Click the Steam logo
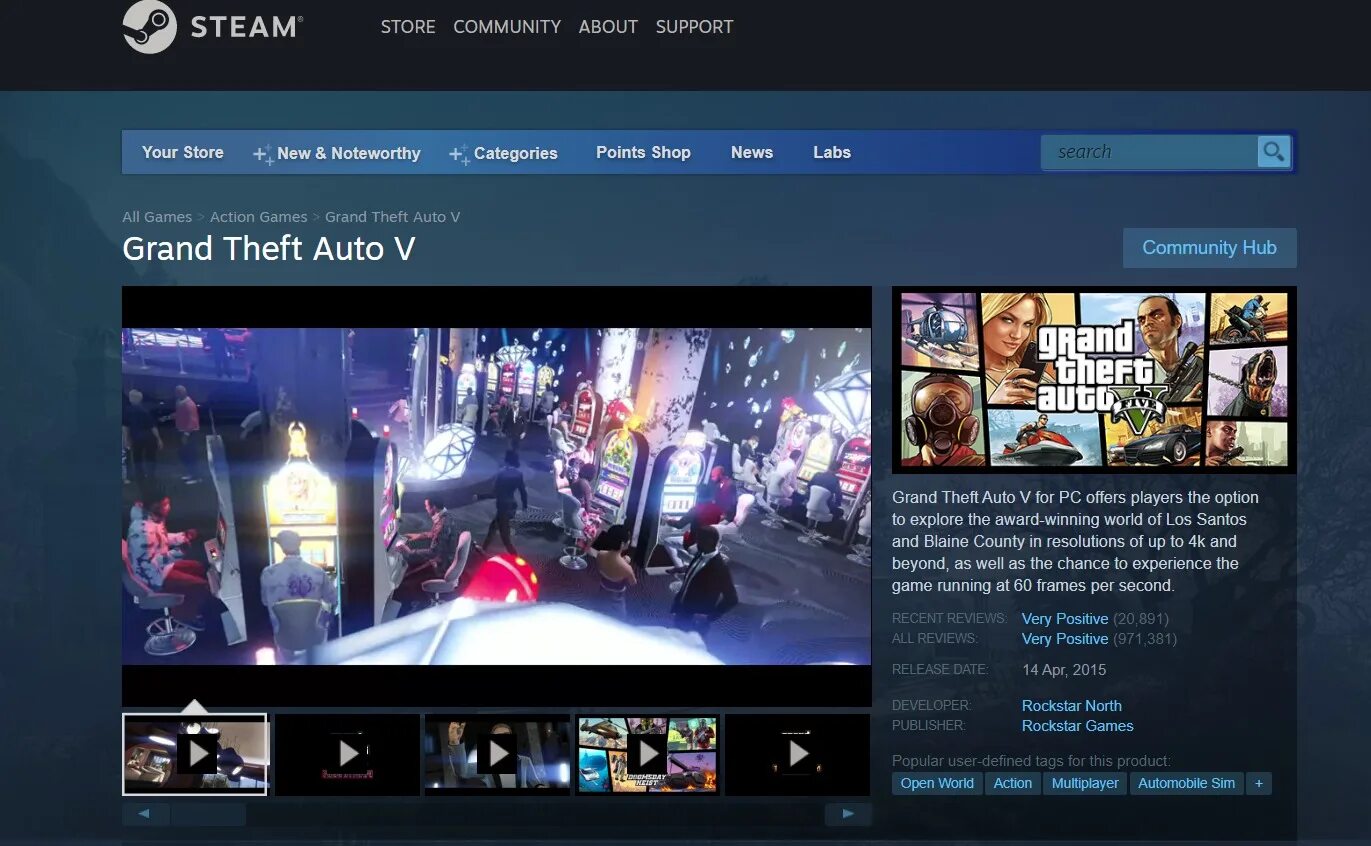Viewport: 1371px width, 846px height. click(x=213, y=27)
